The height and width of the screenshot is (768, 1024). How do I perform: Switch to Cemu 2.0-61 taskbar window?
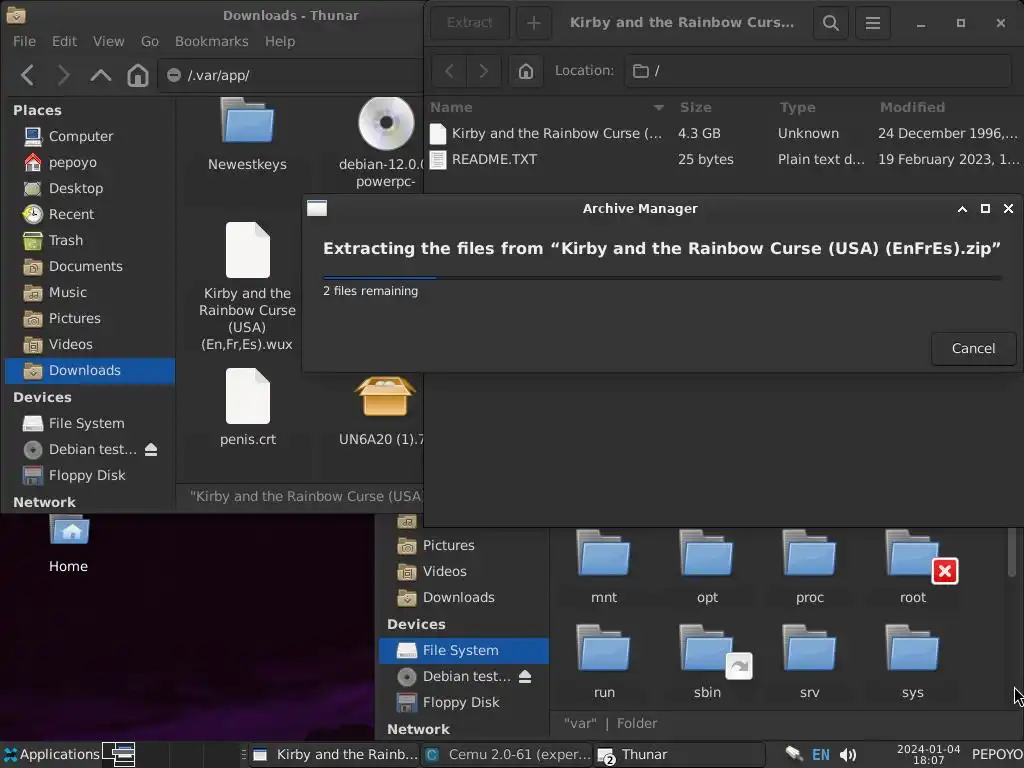[507, 754]
